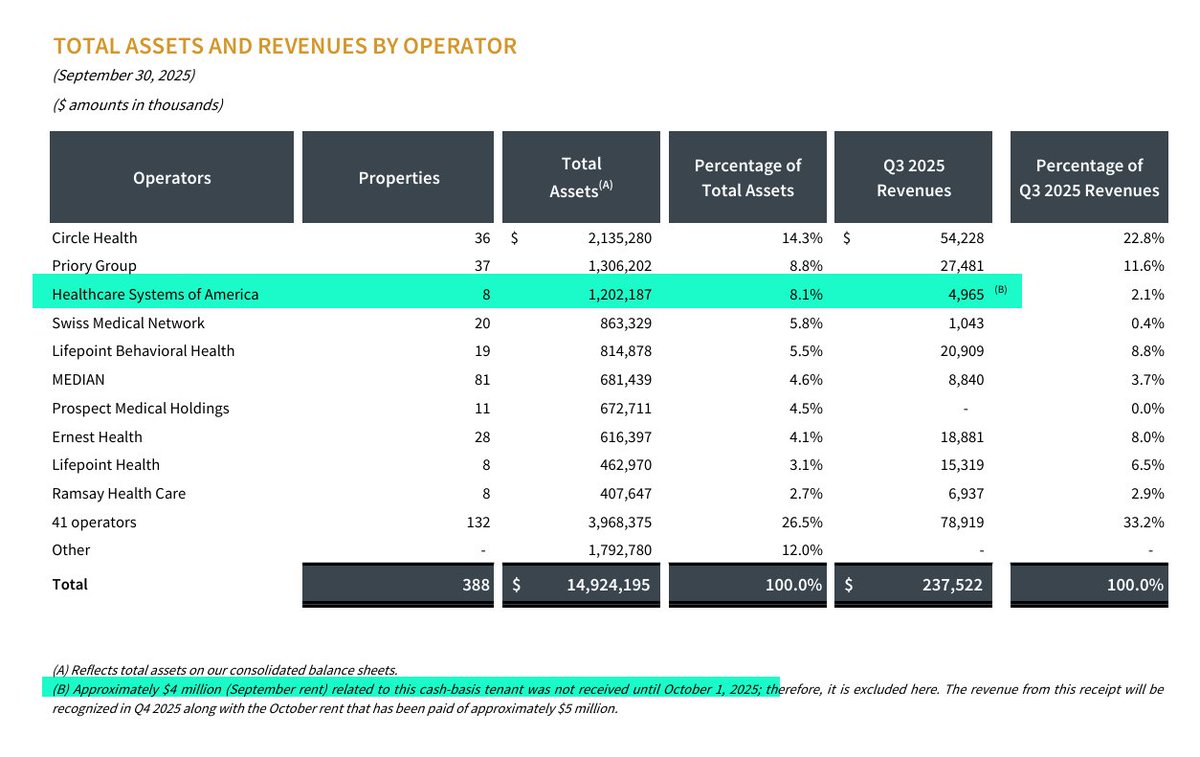Select the Ernest Health entry
The width and height of the screenshot is (1200, 757).
point(97,437)
